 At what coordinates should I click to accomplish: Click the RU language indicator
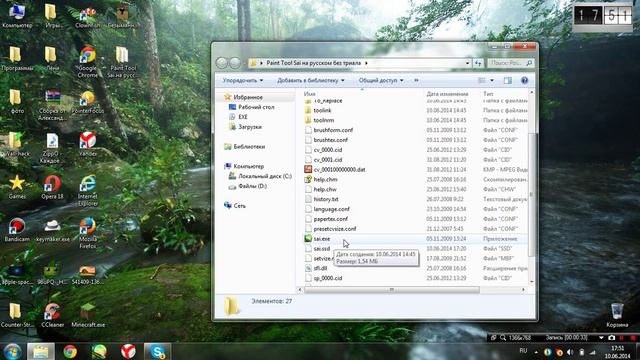point(523,351)
